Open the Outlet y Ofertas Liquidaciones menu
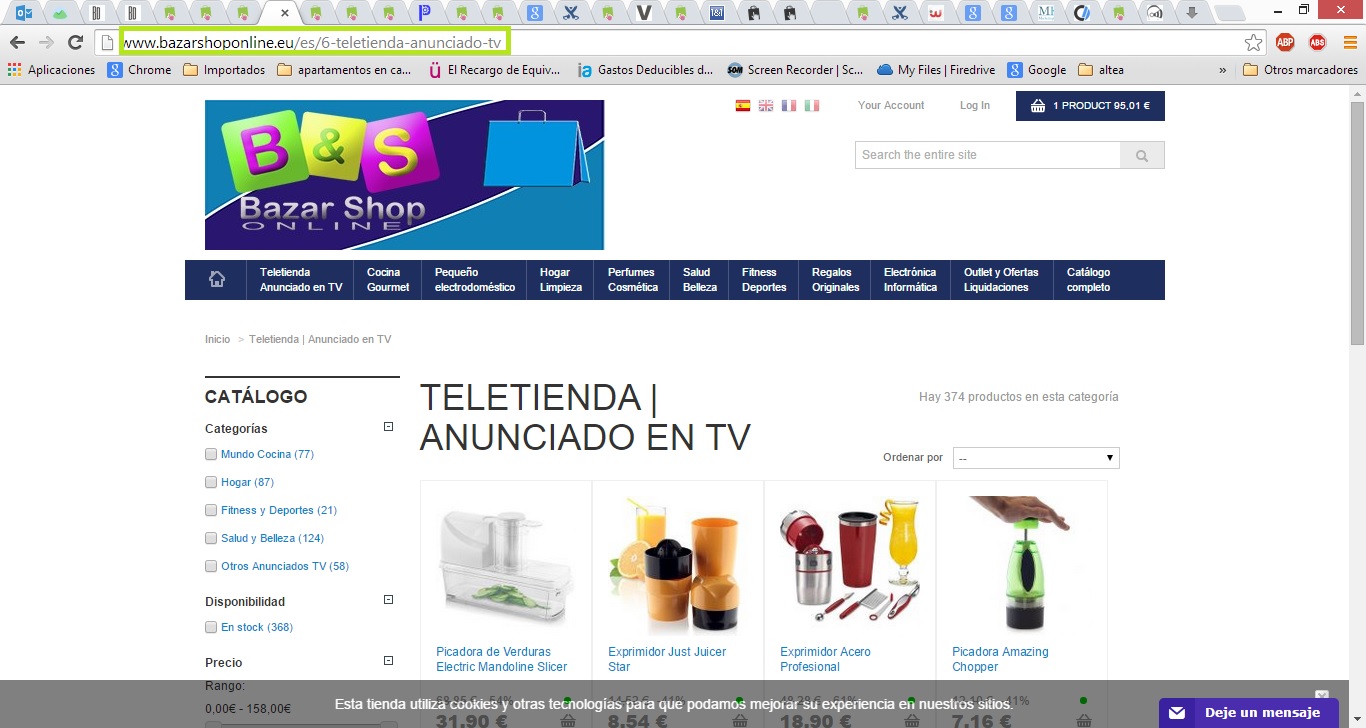 1001,279
